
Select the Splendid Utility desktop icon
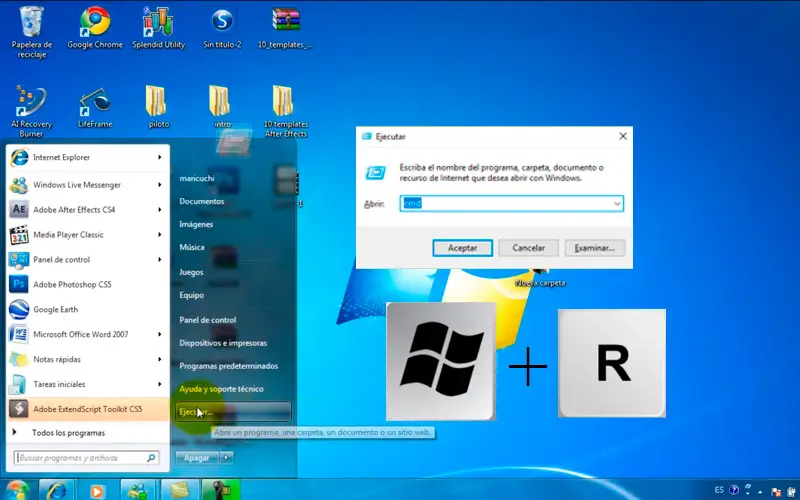(158, 28)
